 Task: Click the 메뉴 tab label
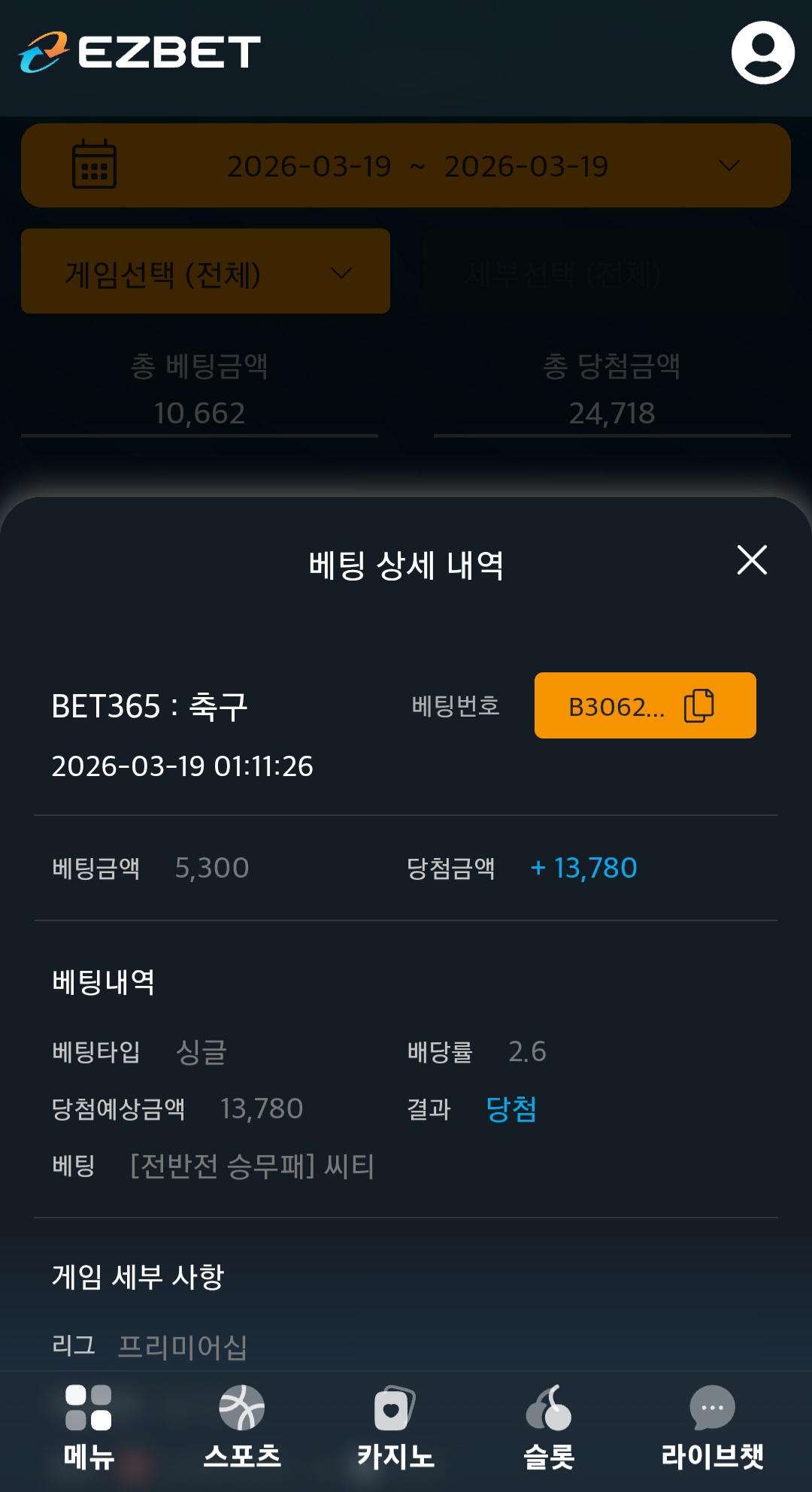[89, 1457]
